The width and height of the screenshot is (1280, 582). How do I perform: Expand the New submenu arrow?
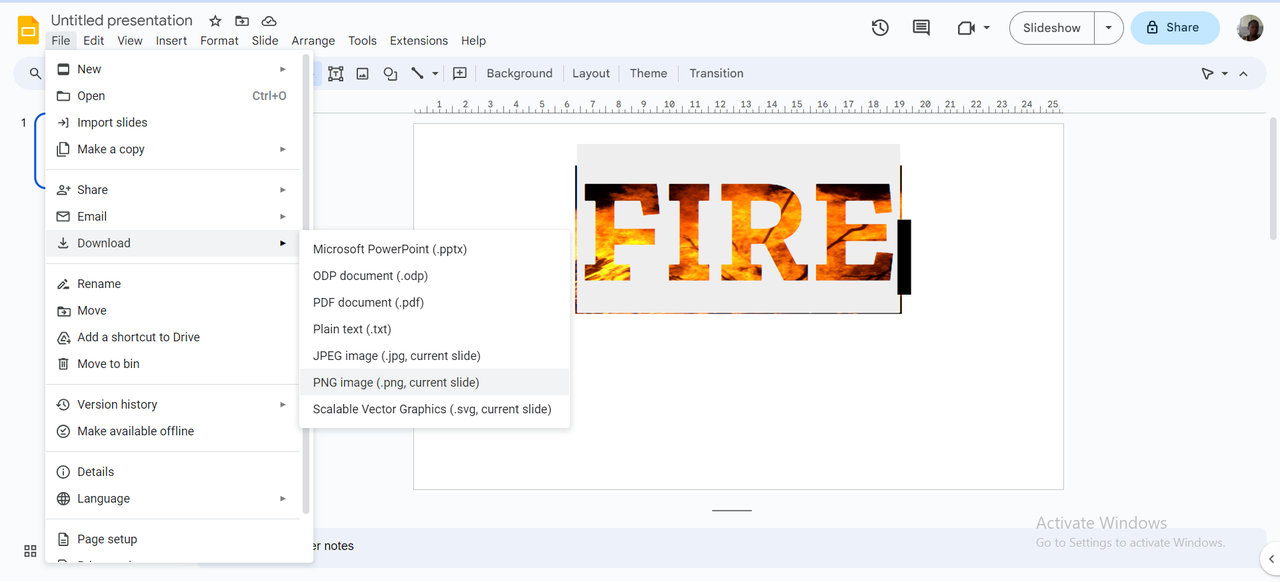pyautogui.click(x=283, y=69)
